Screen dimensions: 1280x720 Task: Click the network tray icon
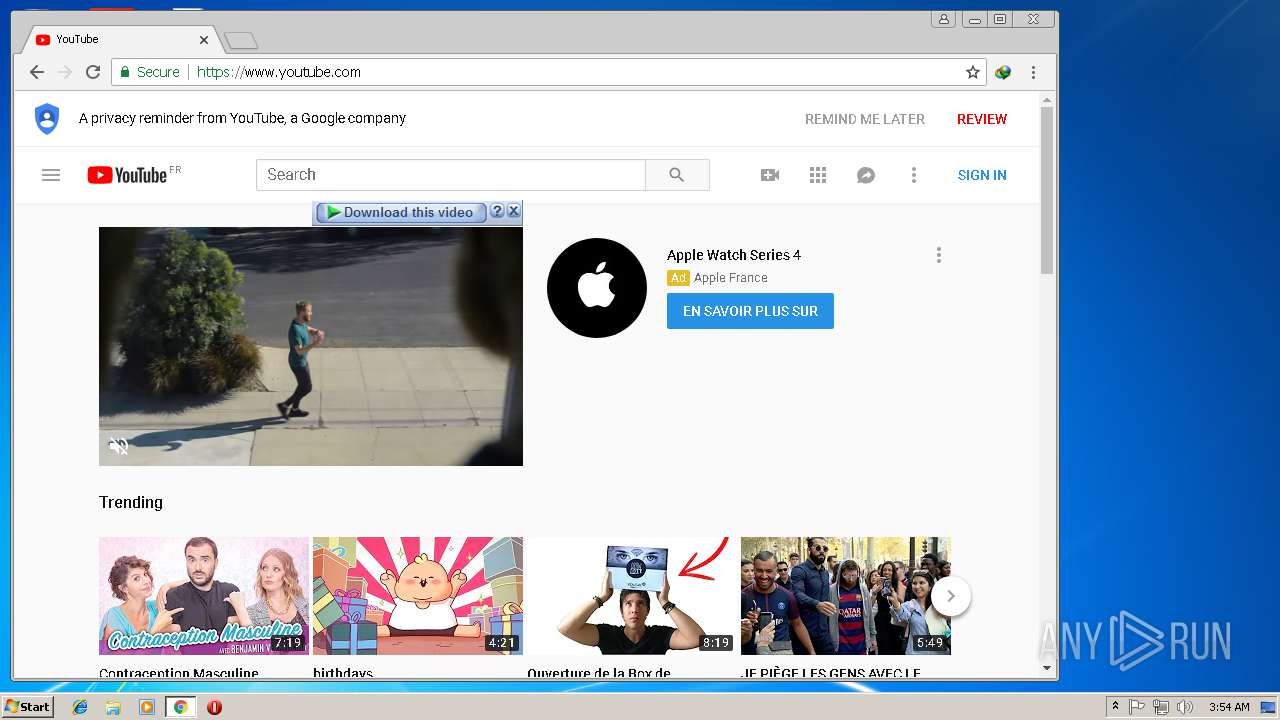(x=1161, y=707)
